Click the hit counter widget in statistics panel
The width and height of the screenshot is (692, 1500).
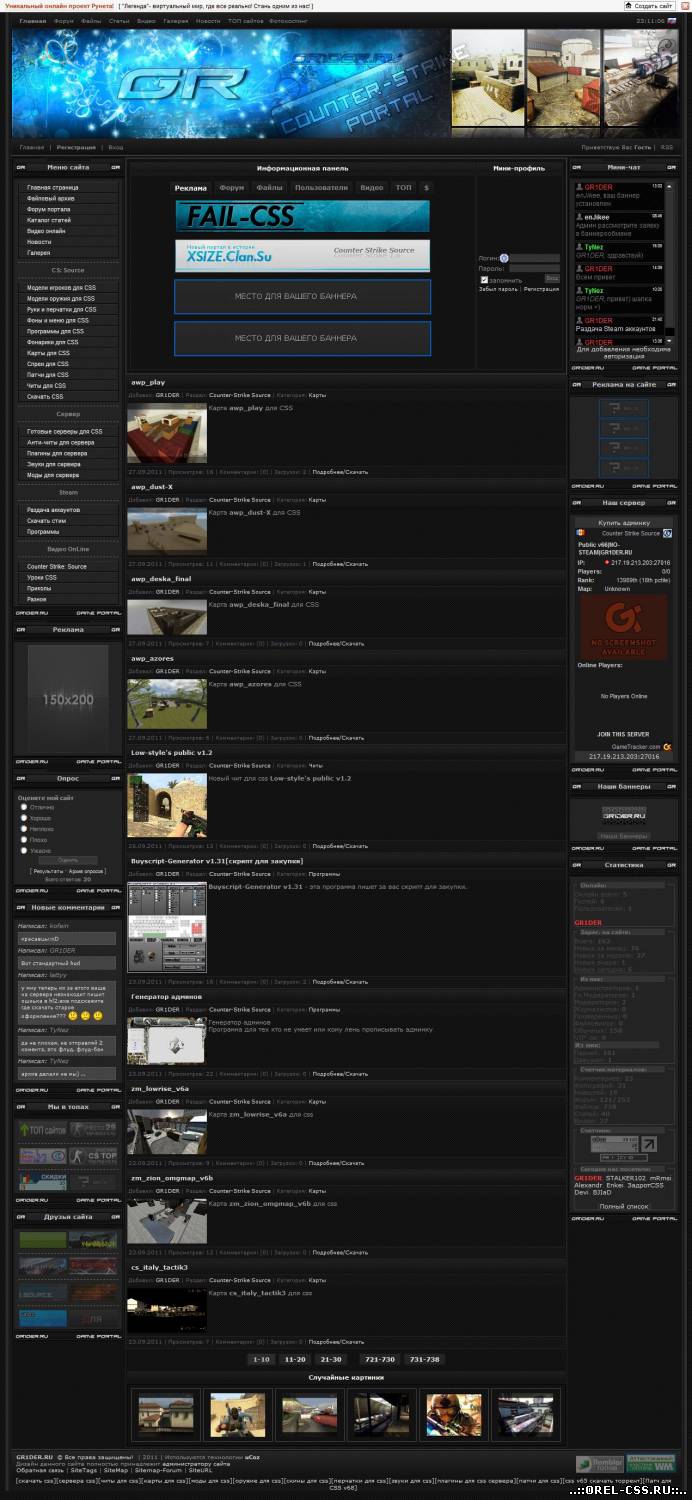point(623,1143)
